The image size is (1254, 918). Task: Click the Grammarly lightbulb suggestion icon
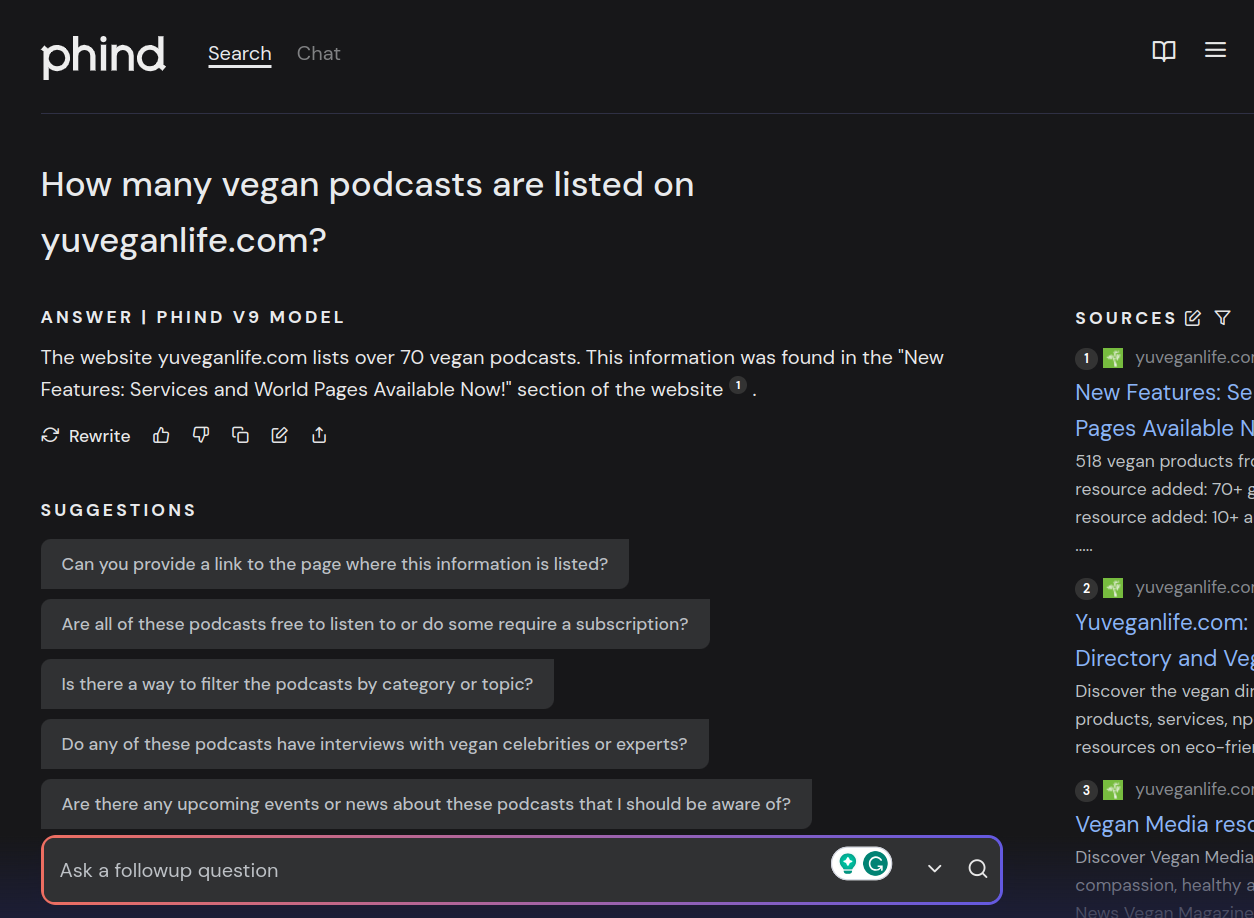tap(848, 864)
